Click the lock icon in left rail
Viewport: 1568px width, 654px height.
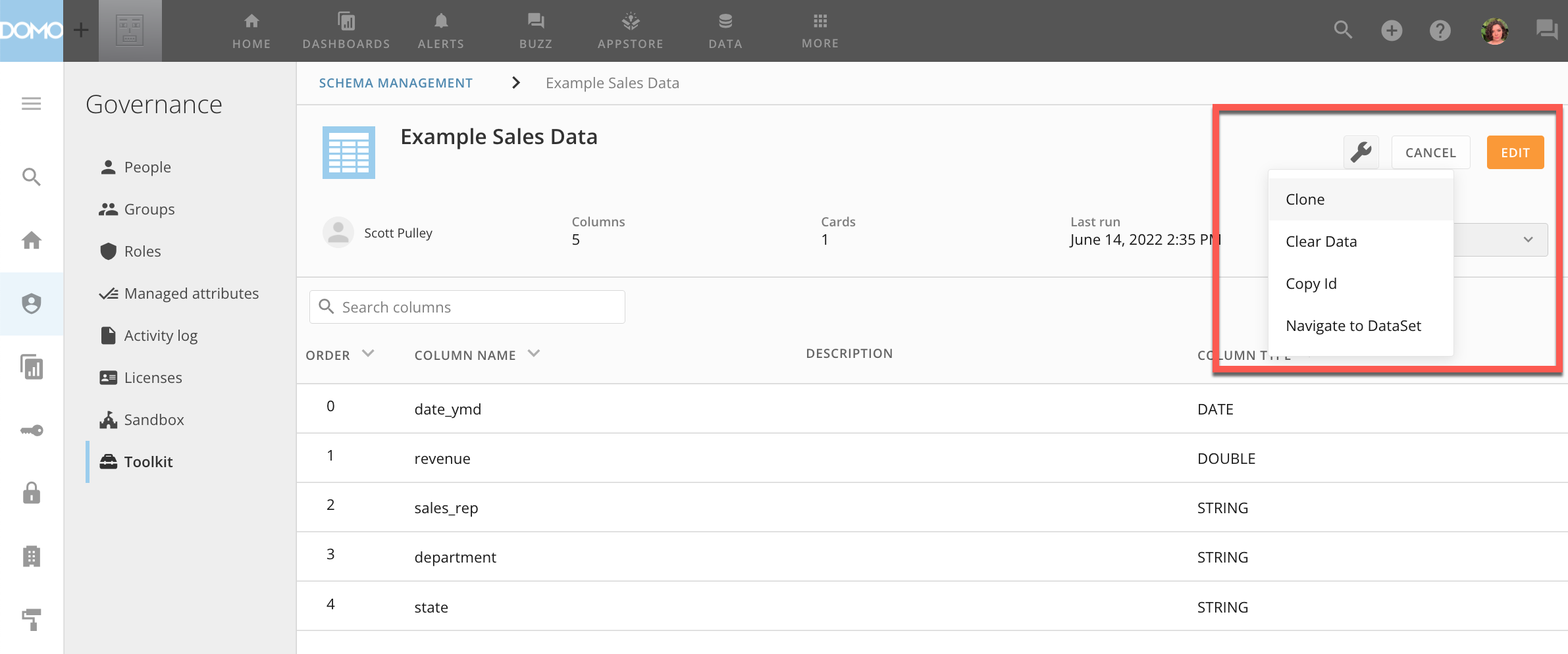(31, 493)
